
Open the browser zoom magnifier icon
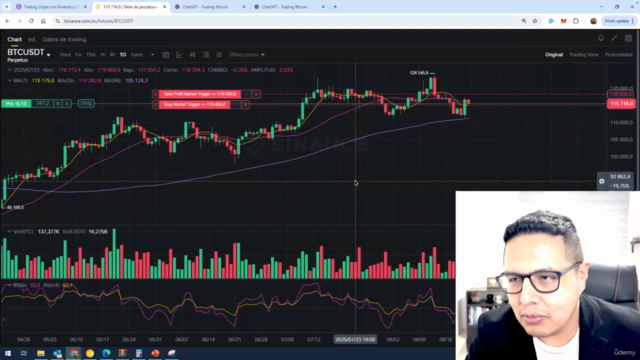click(524, 21)
